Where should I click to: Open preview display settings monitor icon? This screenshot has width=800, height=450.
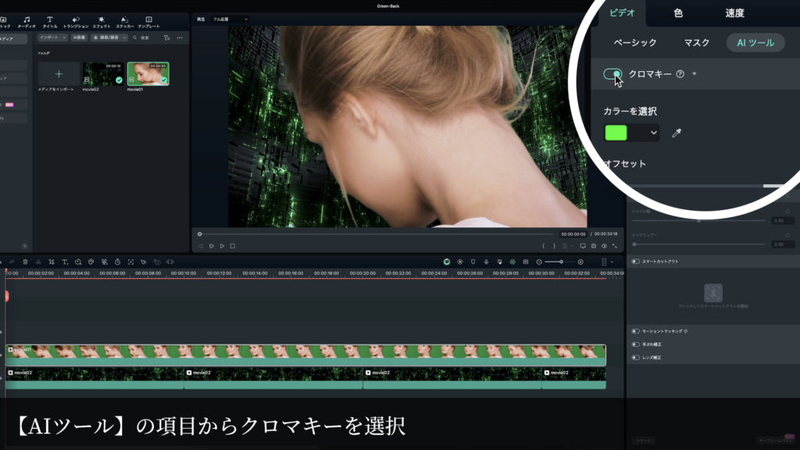pos(583,246)
